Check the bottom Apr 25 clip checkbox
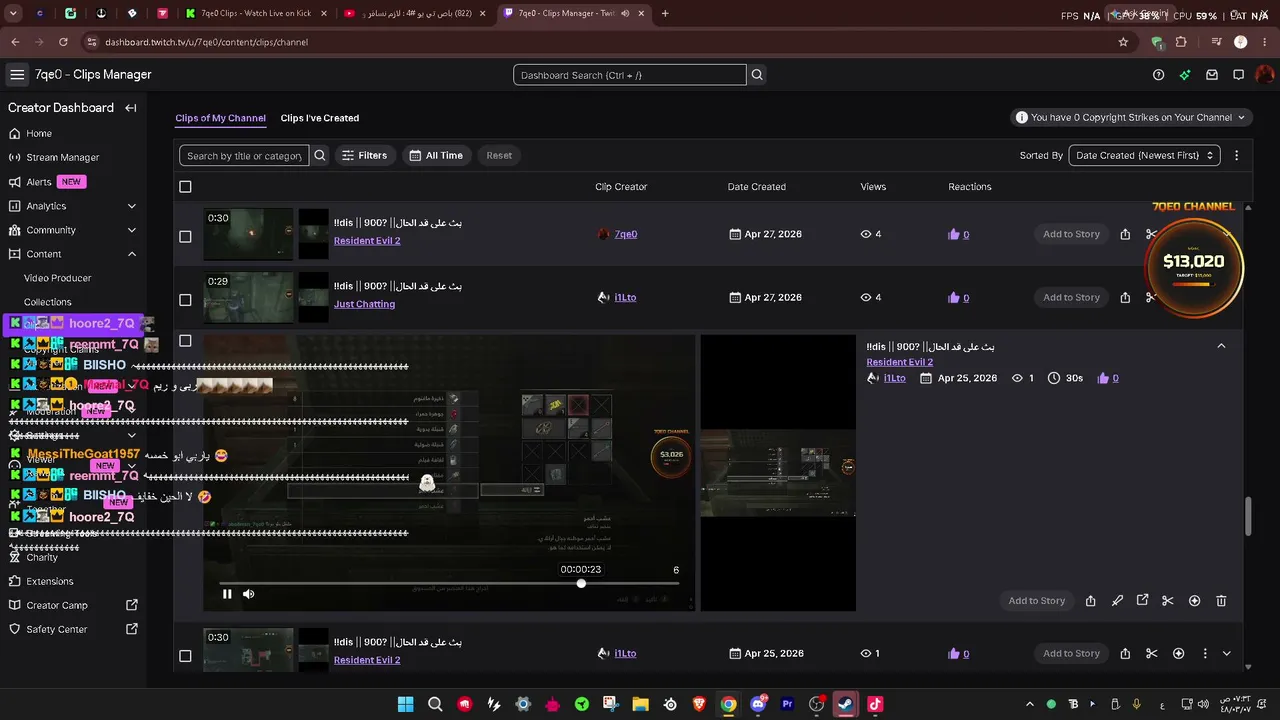This screenshot has height=720, width=1280. coord(185,656)
